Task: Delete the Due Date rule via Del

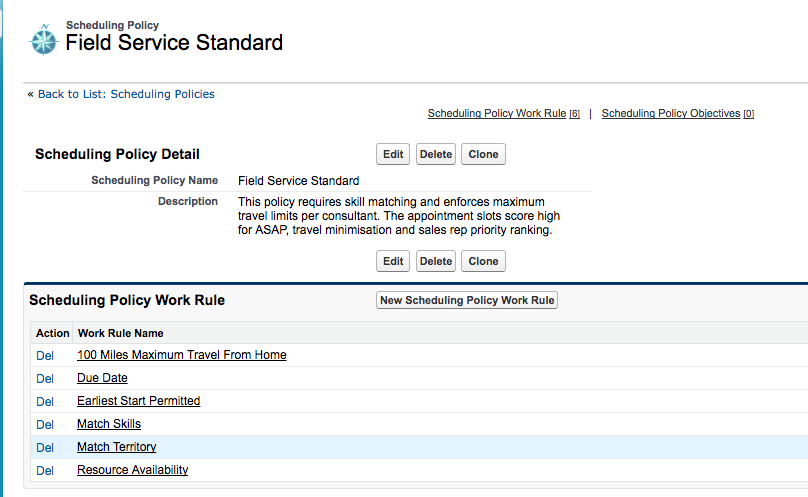Action: click(x=45, y=378)
